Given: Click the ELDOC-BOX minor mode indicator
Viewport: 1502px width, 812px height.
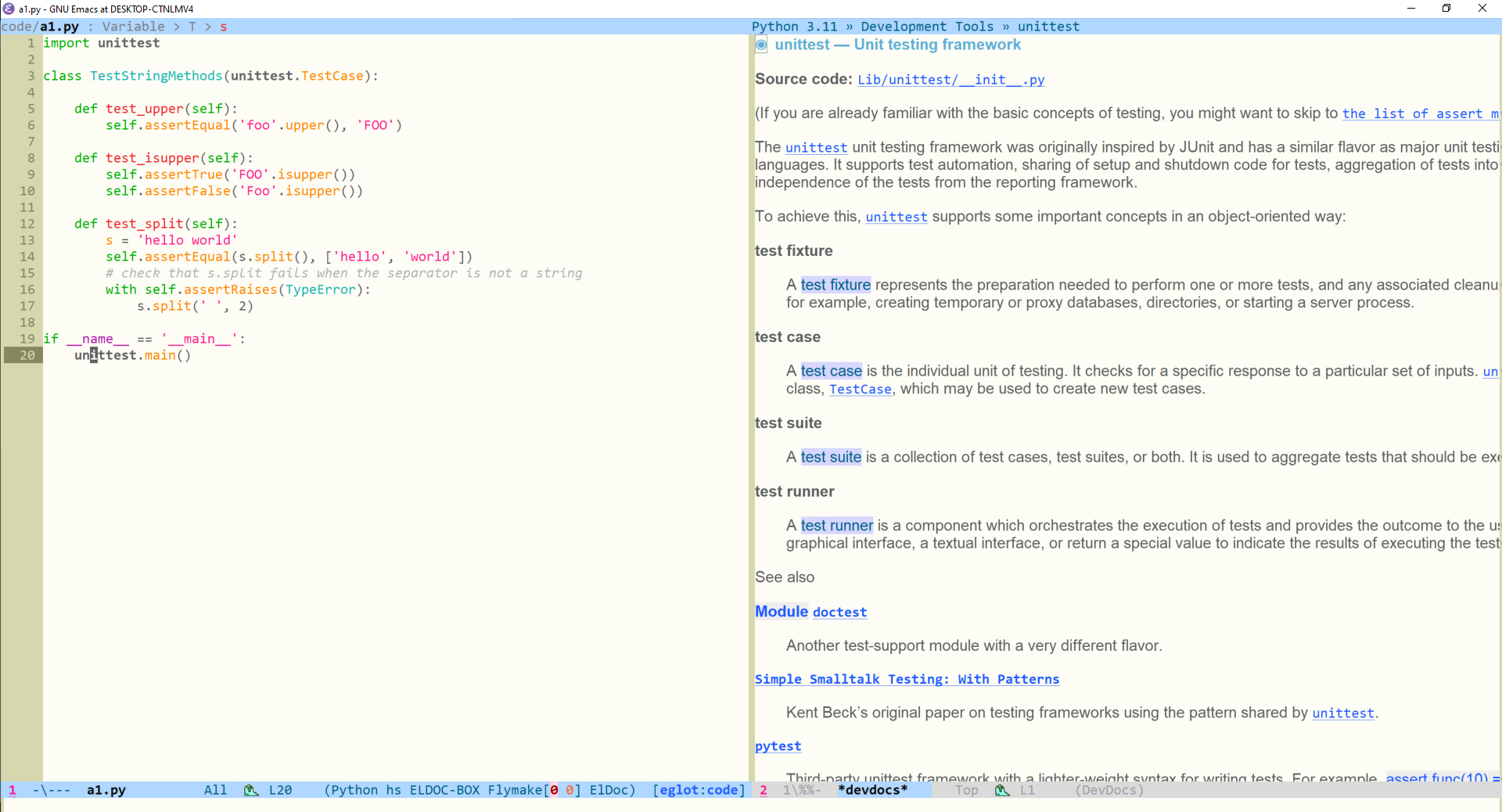Looking at the screenshot, I should click(445, 791).
